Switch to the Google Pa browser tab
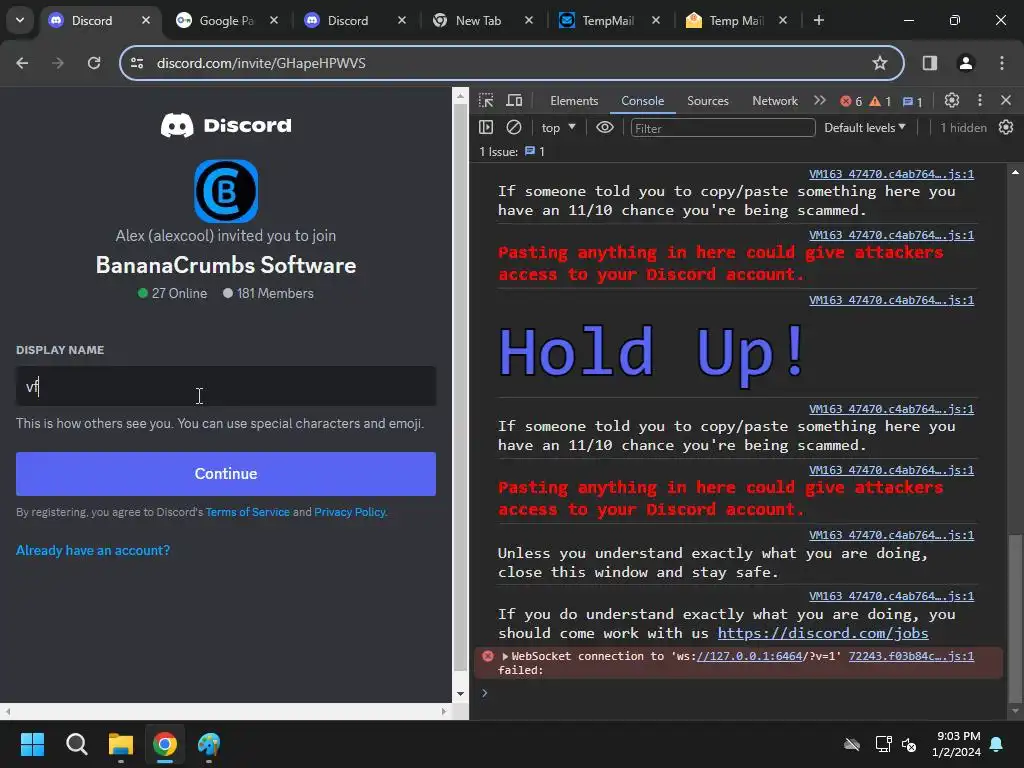The image size is (1024, 768). (x=227, y=21)
